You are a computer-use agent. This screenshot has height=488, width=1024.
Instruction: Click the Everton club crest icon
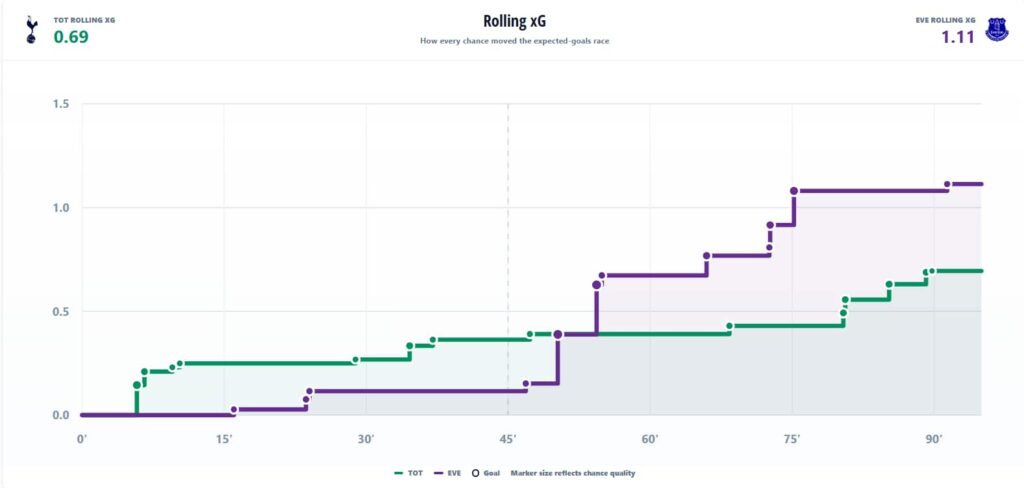997,30
